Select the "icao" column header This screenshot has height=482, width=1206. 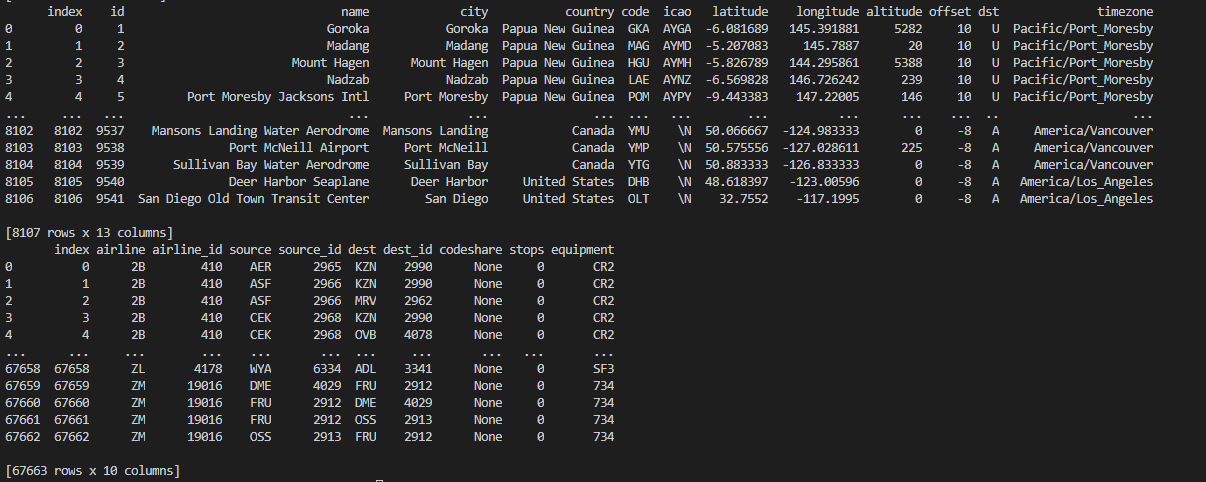(x=677, y=11)
